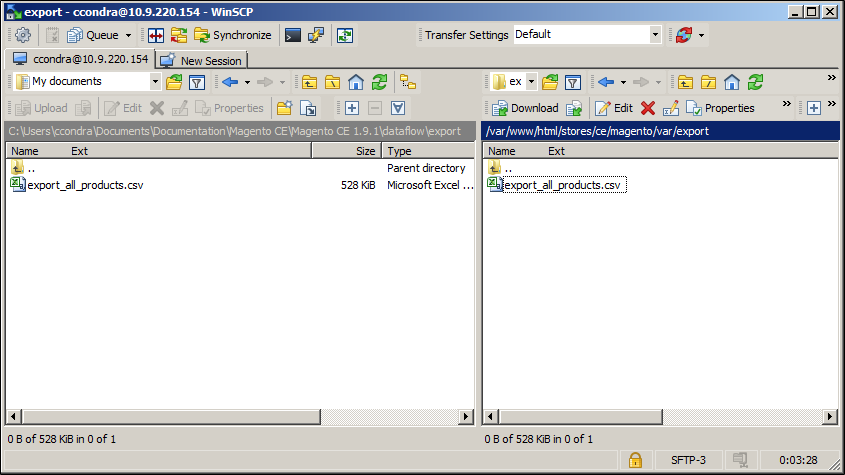The height and width of the screenshot is (475, 845).
Task: Click the remote Rename pencil icon
Action: (670, 108)
